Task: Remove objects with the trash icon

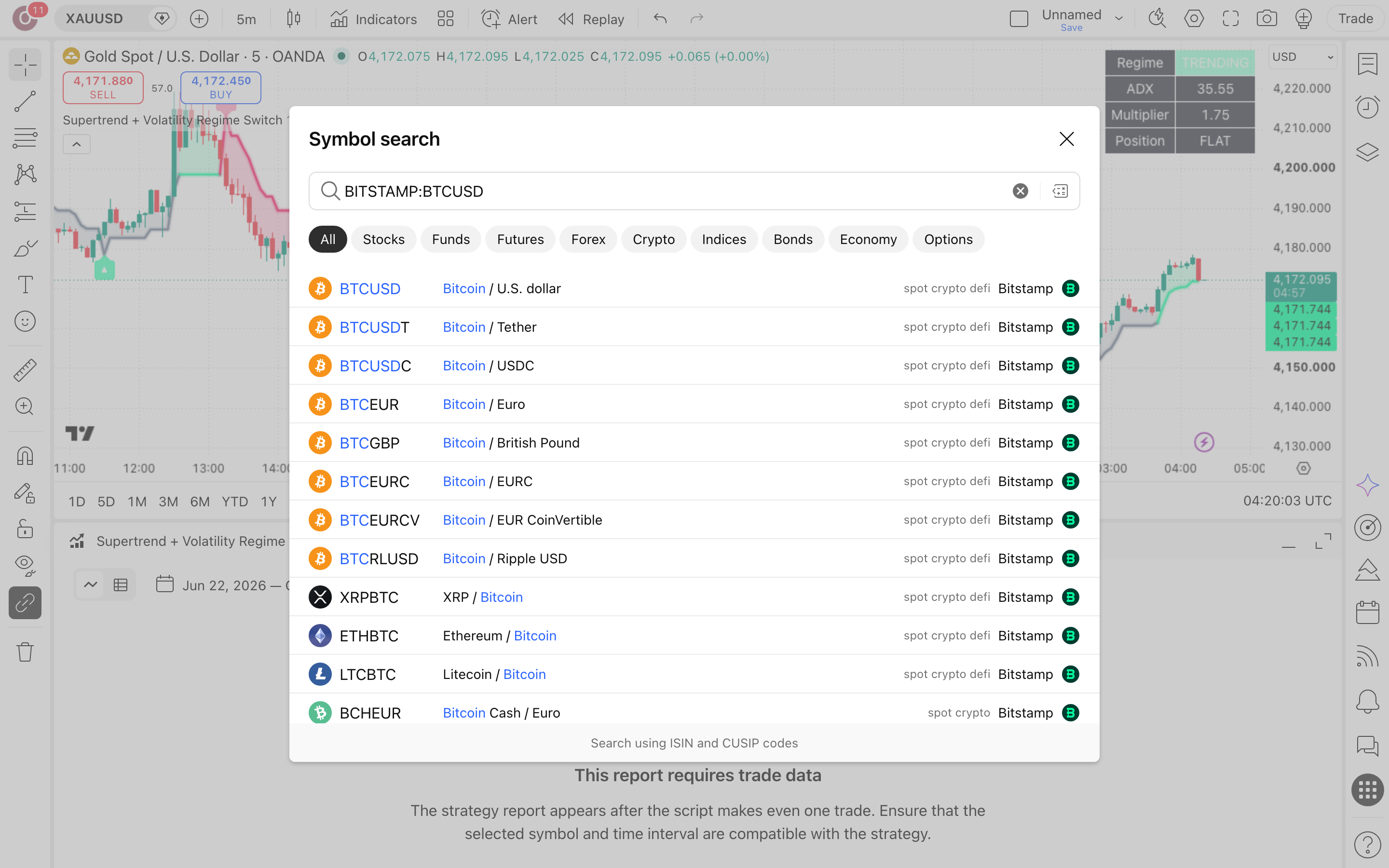Action: (25, 652)
